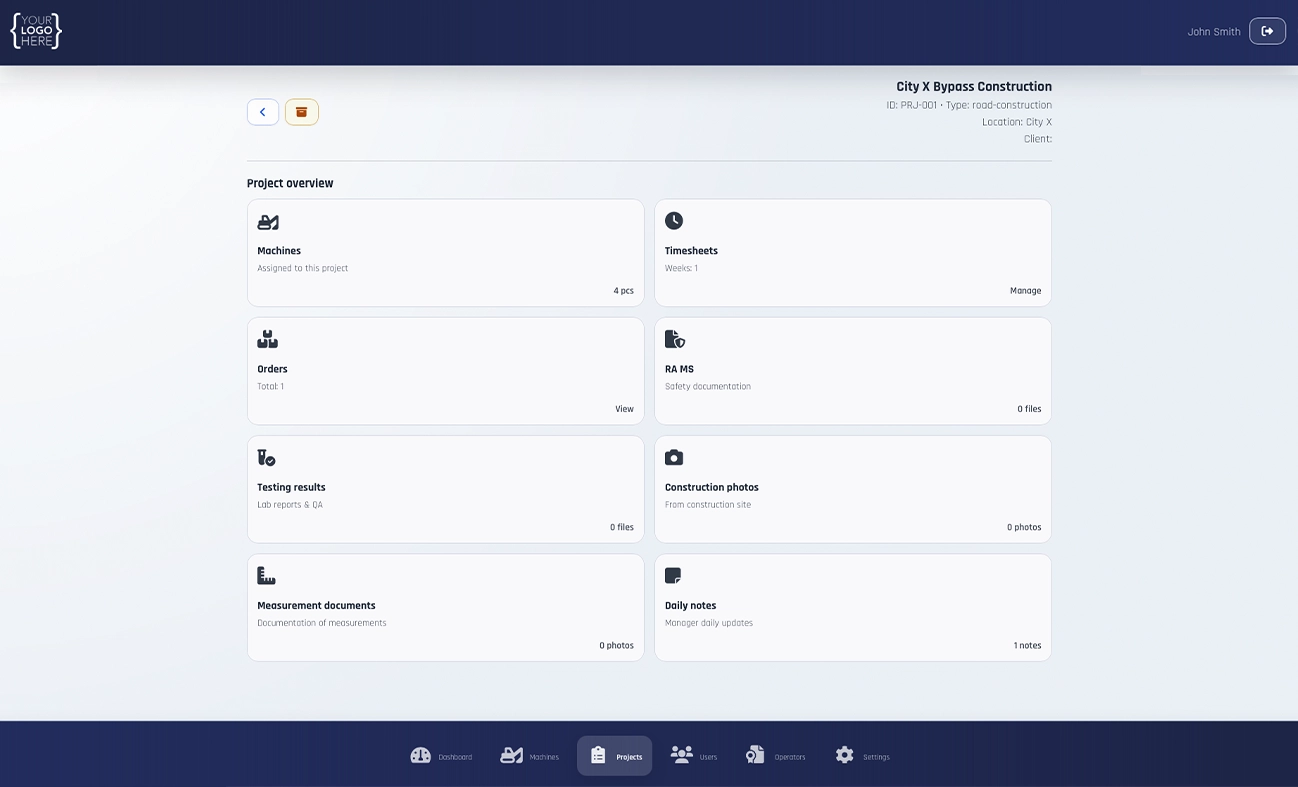Click the ruler icon on Measurement documents card

[x=266, y=574]
